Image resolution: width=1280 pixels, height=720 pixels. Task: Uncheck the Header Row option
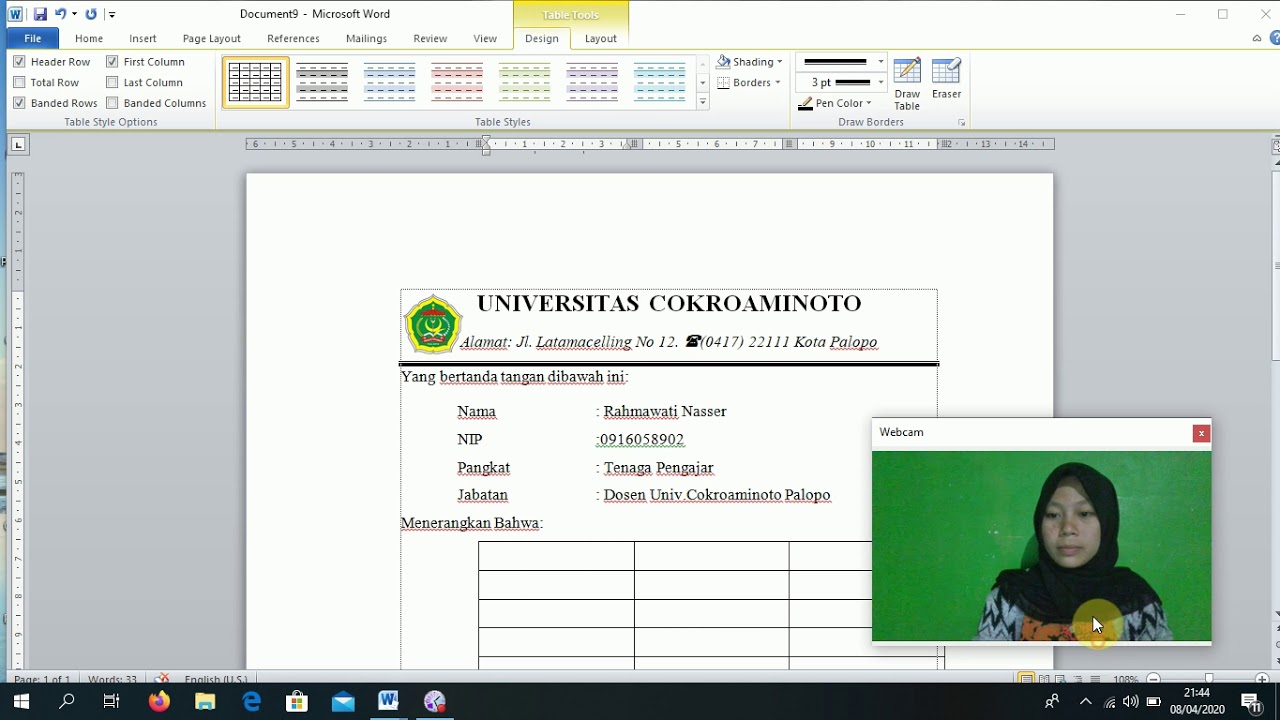point(19,61)
